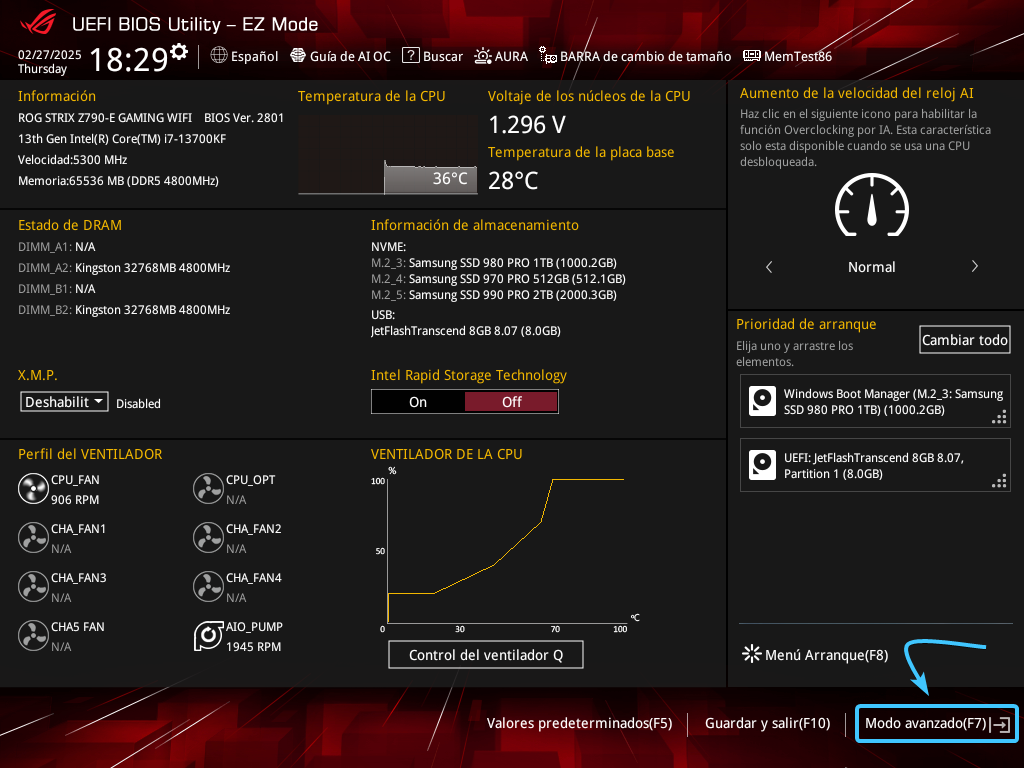This screenshot has height=768, width=1024.
Task: Click the 28°C motherboard temperature value
Action: click(513, 180)
